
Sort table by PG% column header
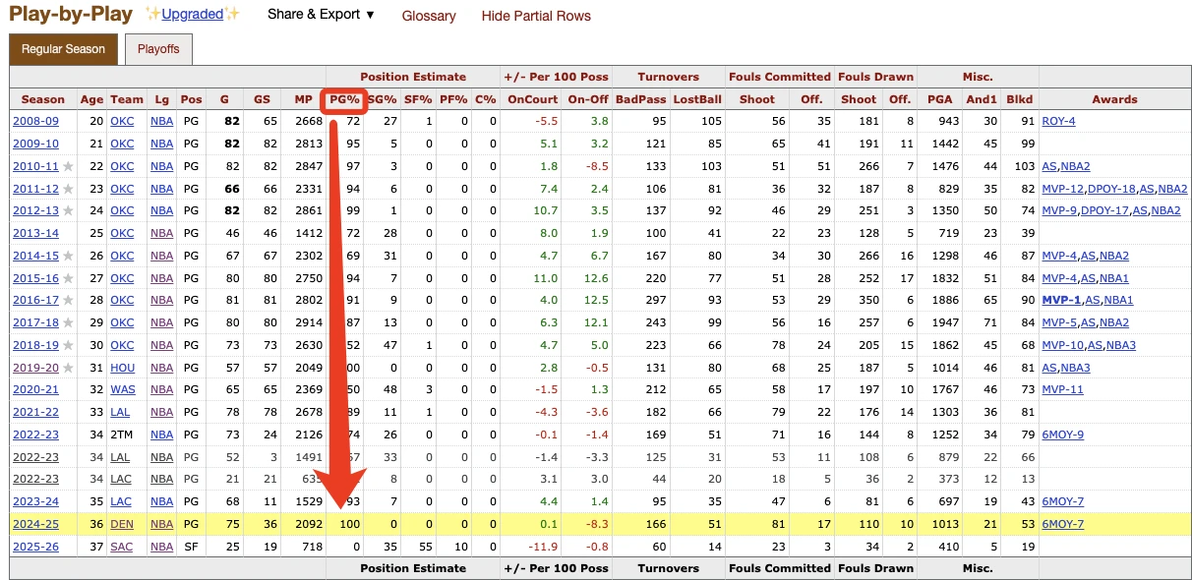point(345,100)
